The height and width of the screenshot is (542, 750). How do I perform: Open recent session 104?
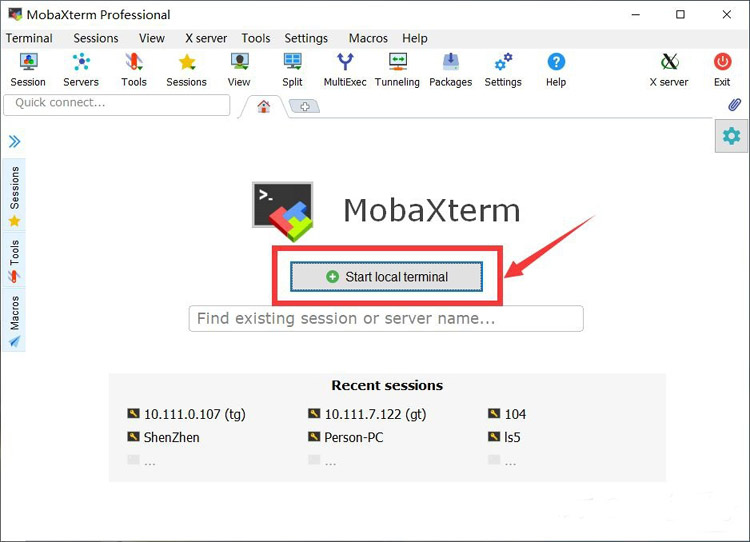point(507,414)
